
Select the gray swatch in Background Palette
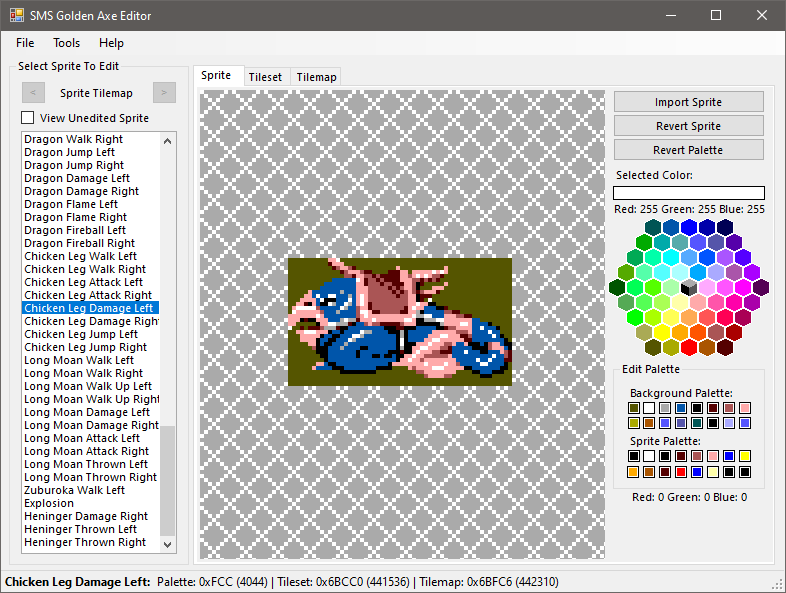point(665,408)
